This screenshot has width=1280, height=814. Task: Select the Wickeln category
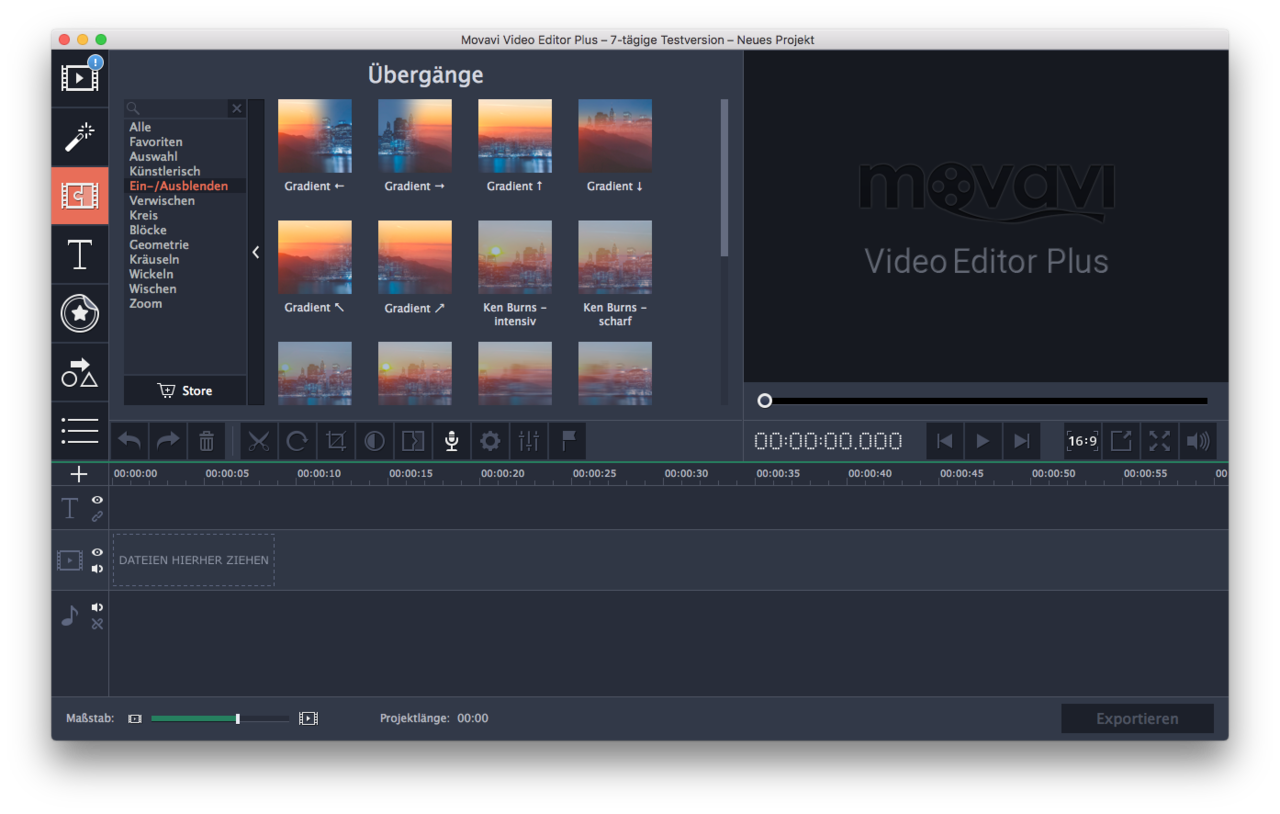click(x=151, y=274)
